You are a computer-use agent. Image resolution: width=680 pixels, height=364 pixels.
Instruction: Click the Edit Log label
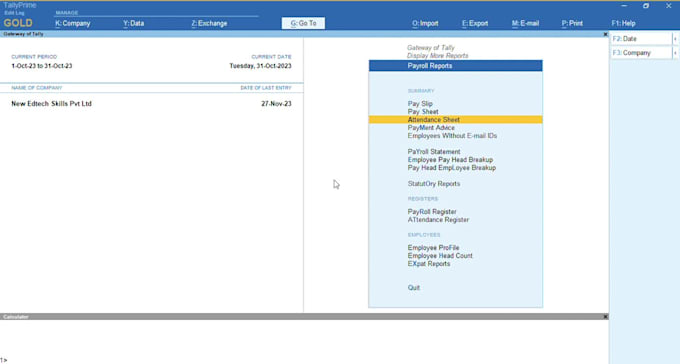(x=14, y=13)
